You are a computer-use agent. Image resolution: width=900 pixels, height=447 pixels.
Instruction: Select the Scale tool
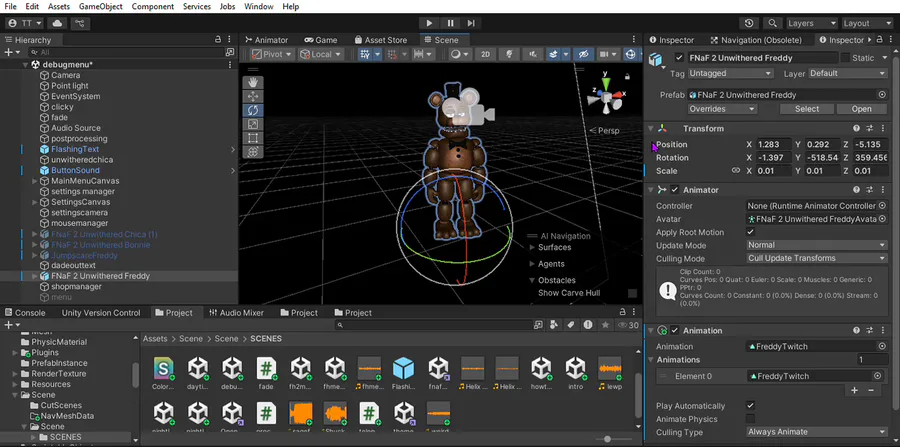tap(253, 124)
